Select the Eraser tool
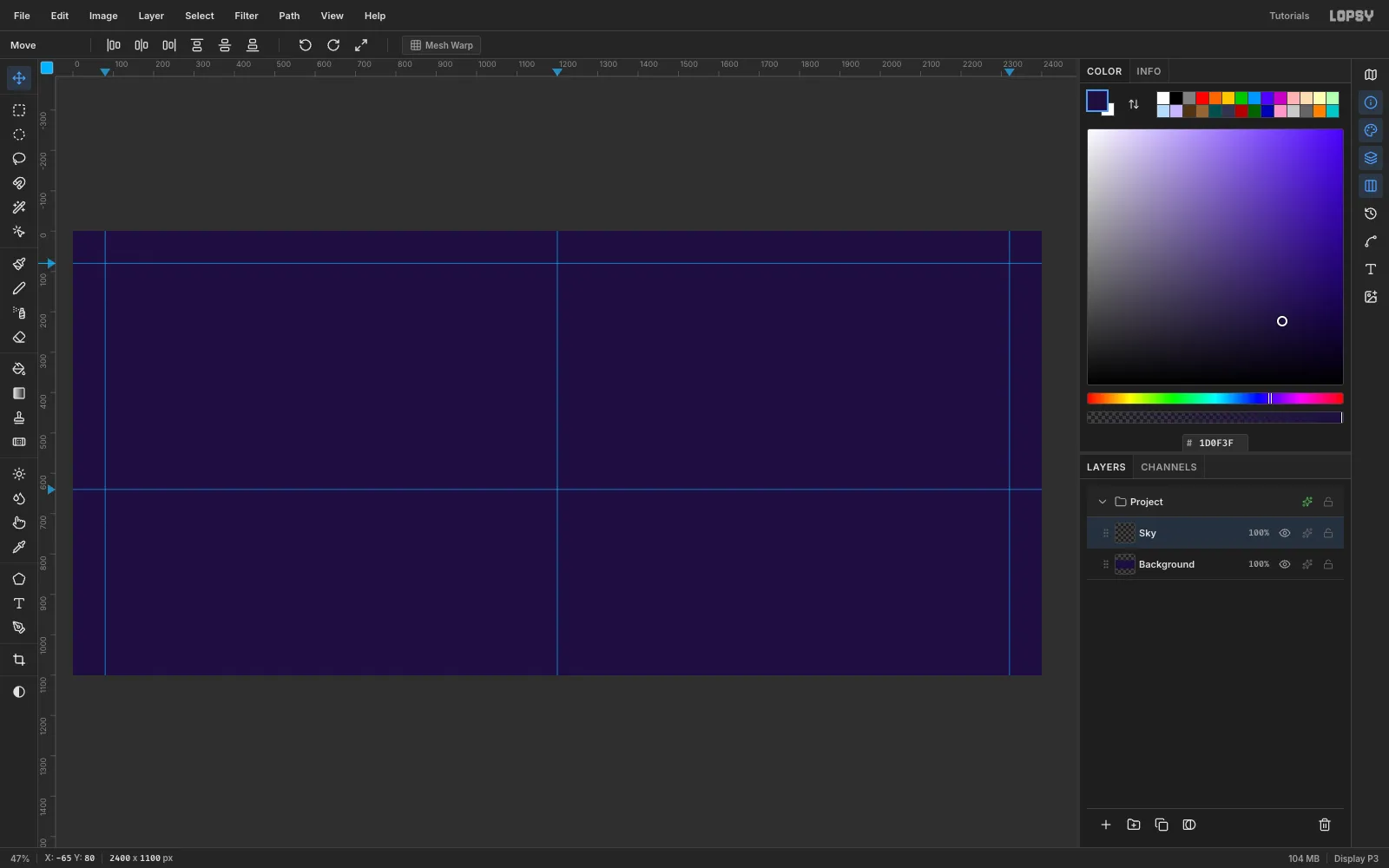The height and width of the screenshot is (868, 1389). point(19,337)
